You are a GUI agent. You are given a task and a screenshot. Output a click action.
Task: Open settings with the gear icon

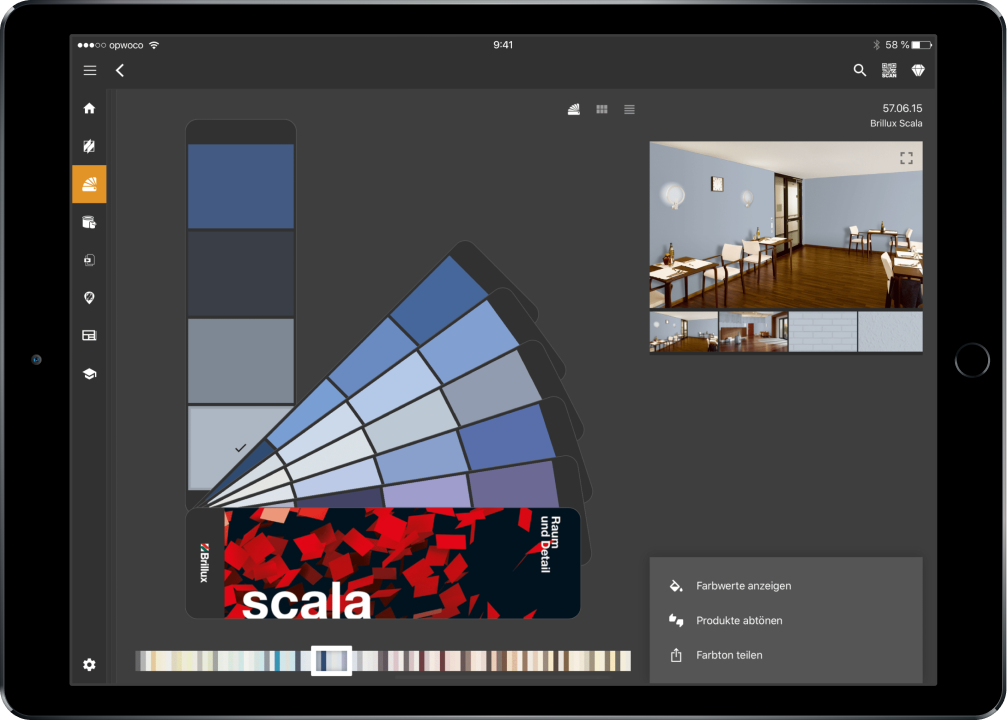(89, 665)
